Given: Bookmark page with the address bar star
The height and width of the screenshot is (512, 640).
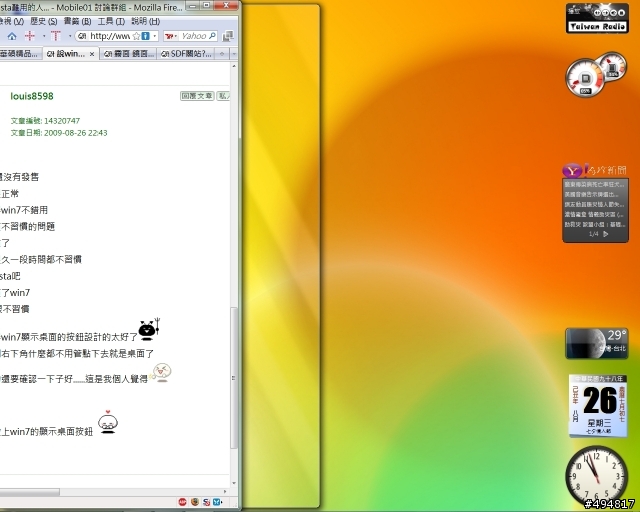Looking at the screenshot, I should [x=136, y=36].
